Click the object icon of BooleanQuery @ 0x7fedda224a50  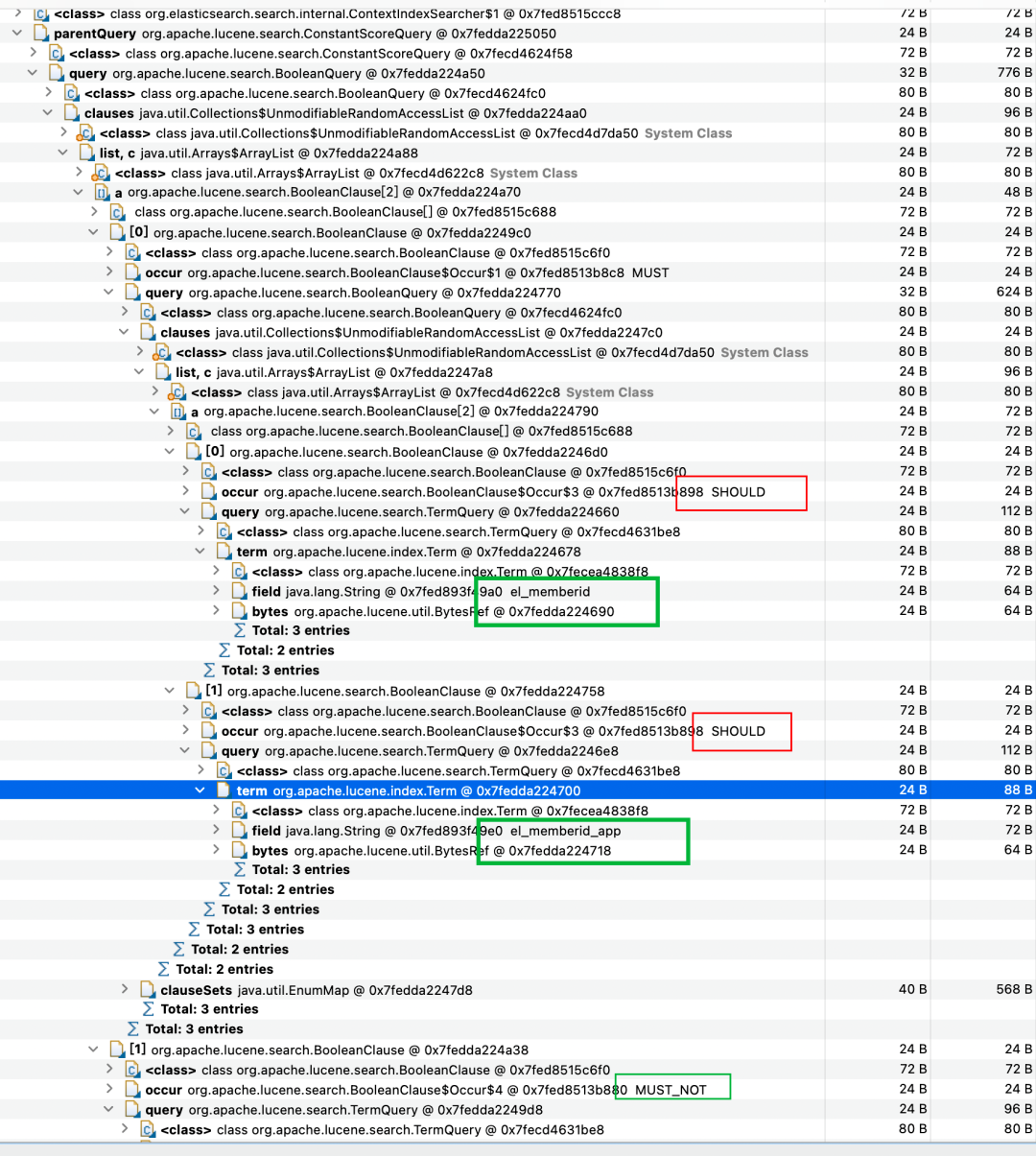tap(57, 74)
